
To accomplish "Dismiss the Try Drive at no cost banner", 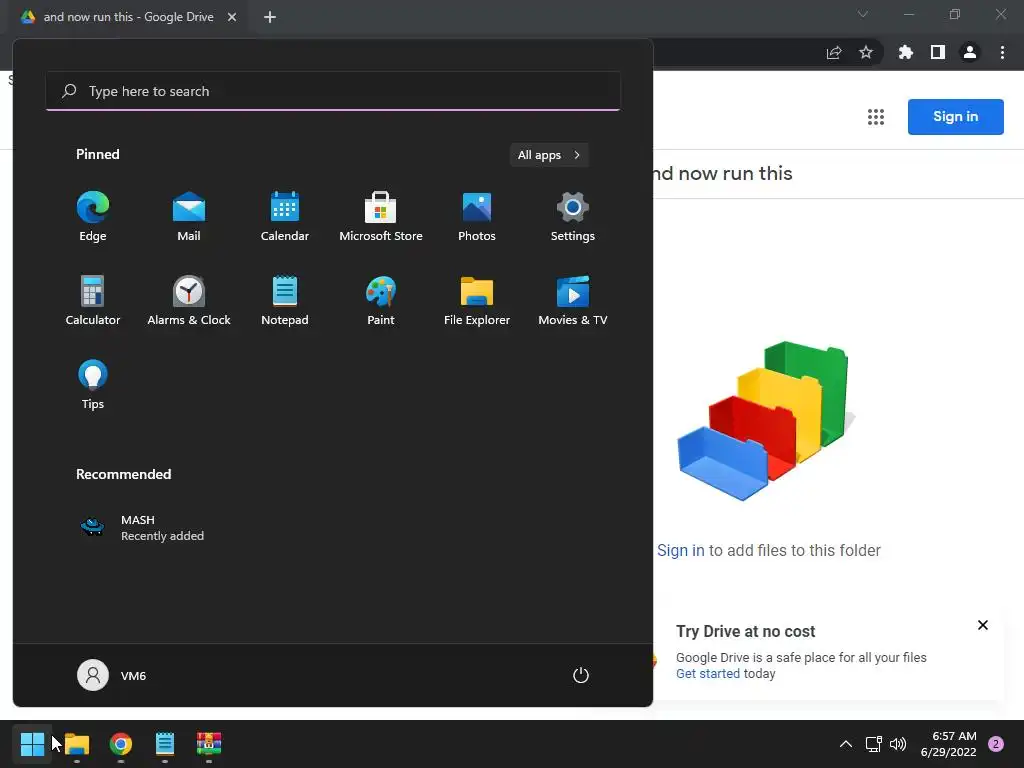I will [982, 625].
